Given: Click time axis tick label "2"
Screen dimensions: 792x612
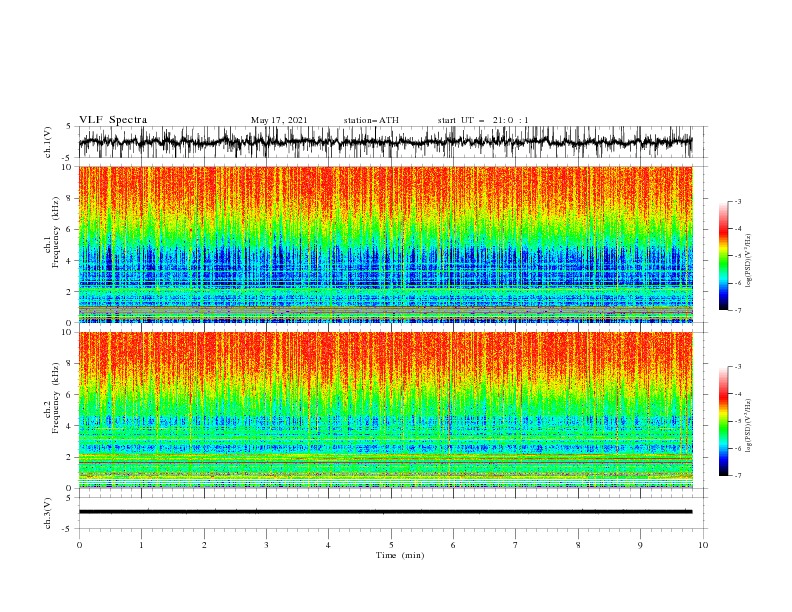Looking at the screenshot, I should coord(204,545).
